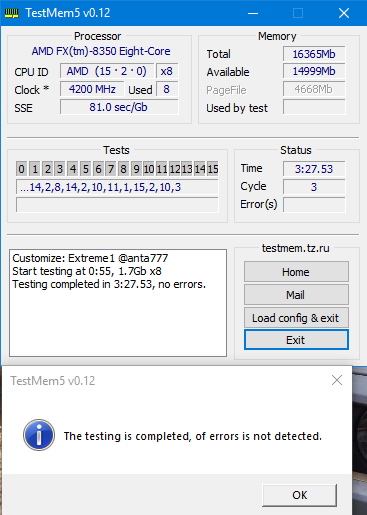Confirm the dialog with OK
Viewport: 367px width, 515px height.
[x=299, y=495]
